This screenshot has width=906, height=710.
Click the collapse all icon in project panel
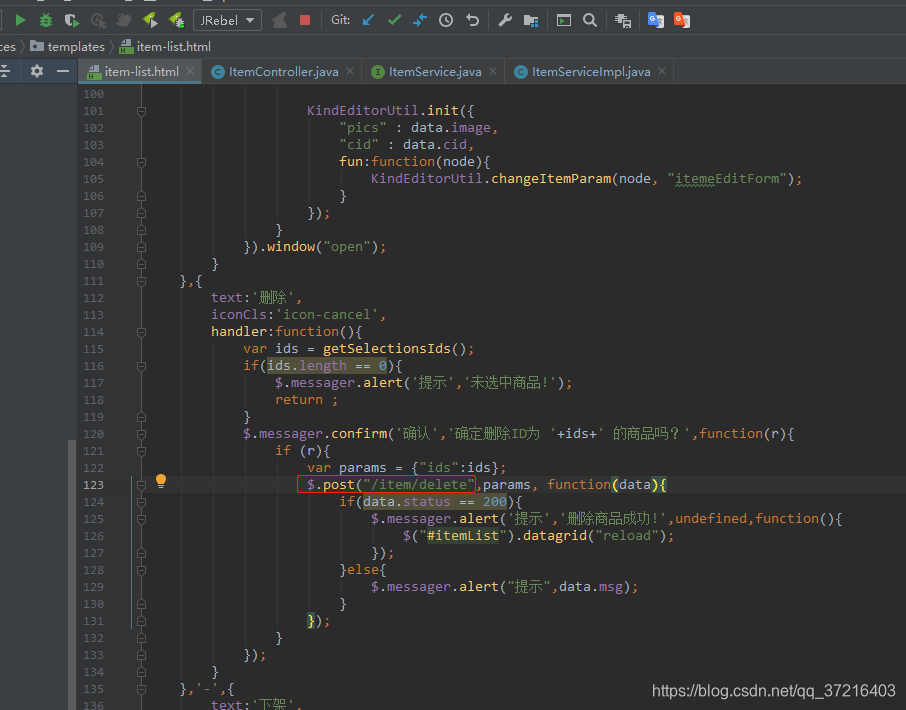(x=5, y=72)
